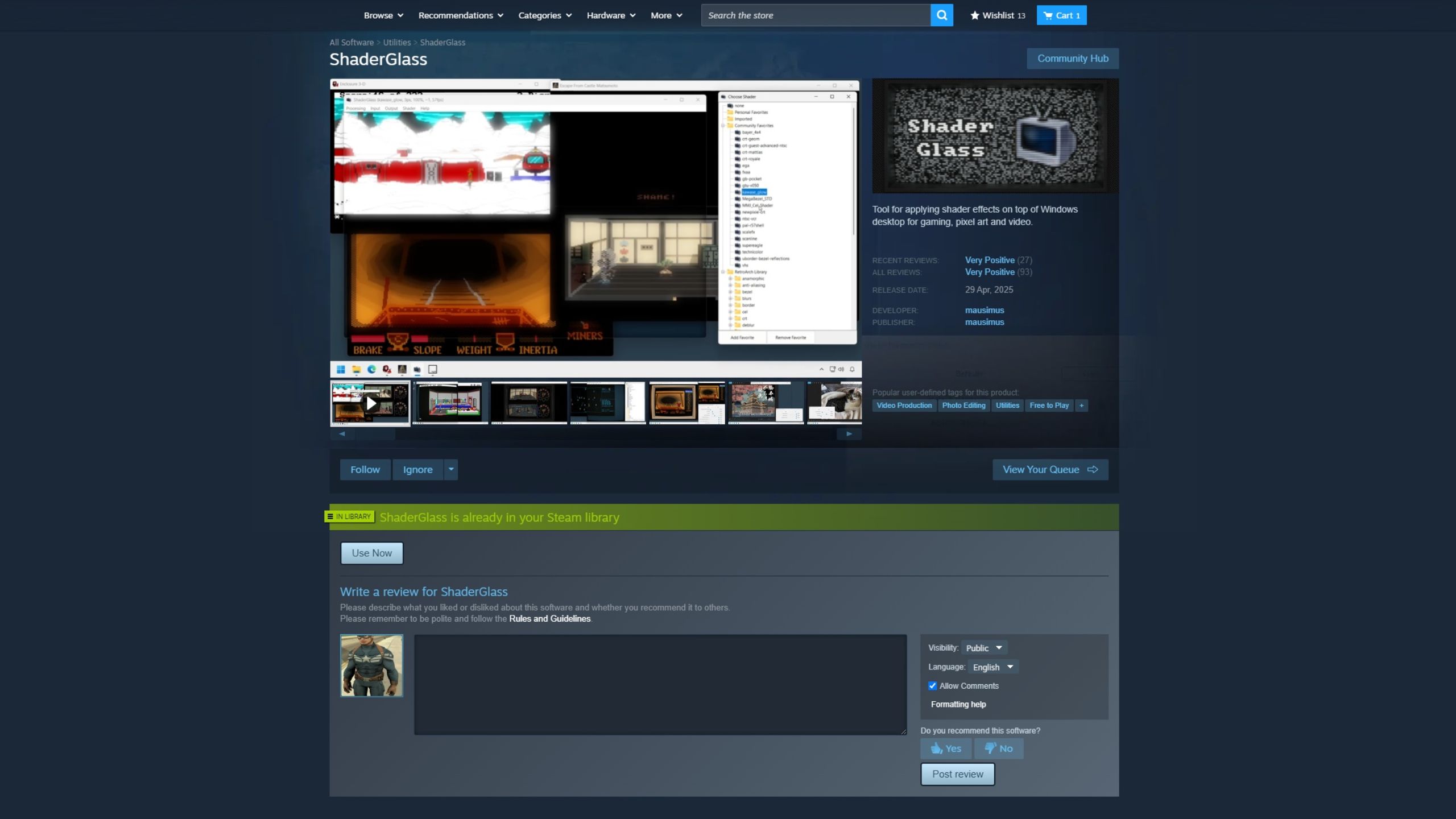The width and height of the screenshot is (1456, 819).
Task: Click the Community Hub button
Action: click(x=1073, y=59)
